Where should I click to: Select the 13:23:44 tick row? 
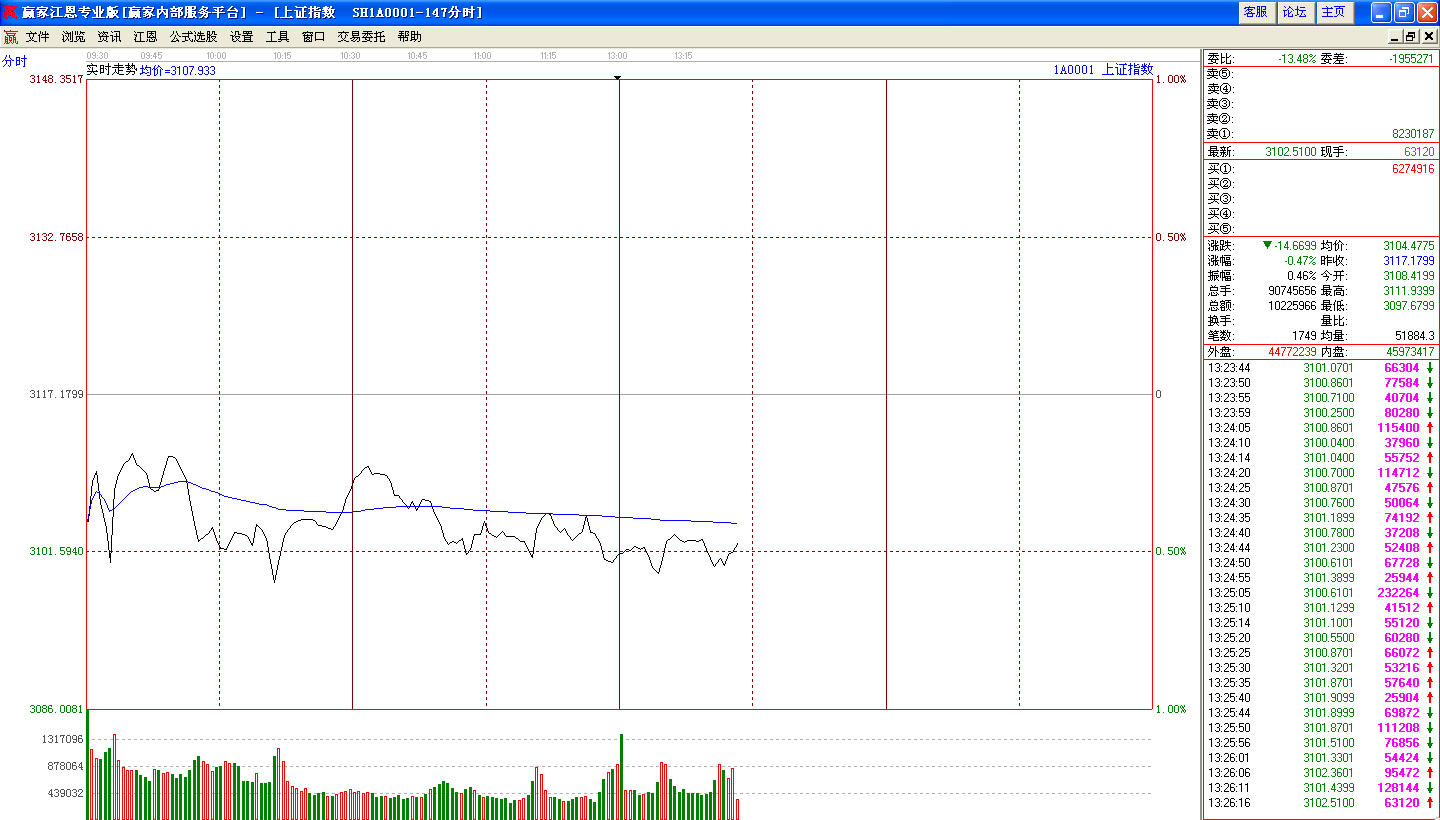[x=1321, y=367]
